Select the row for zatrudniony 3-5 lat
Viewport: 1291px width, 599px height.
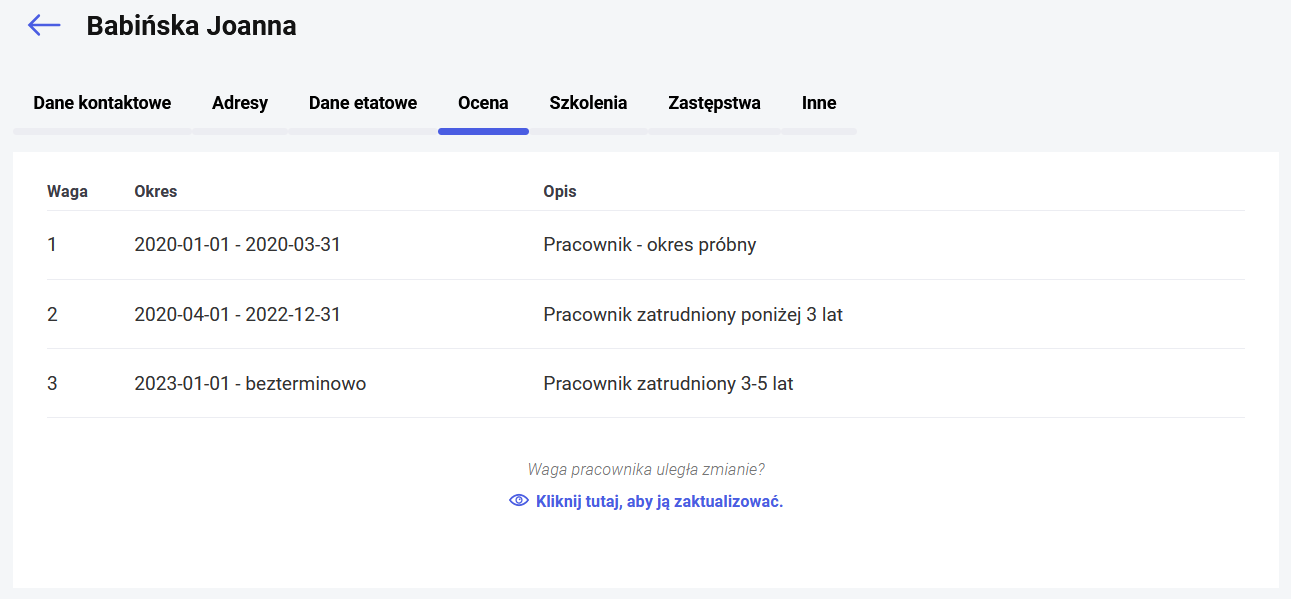[x=646, y=383]
